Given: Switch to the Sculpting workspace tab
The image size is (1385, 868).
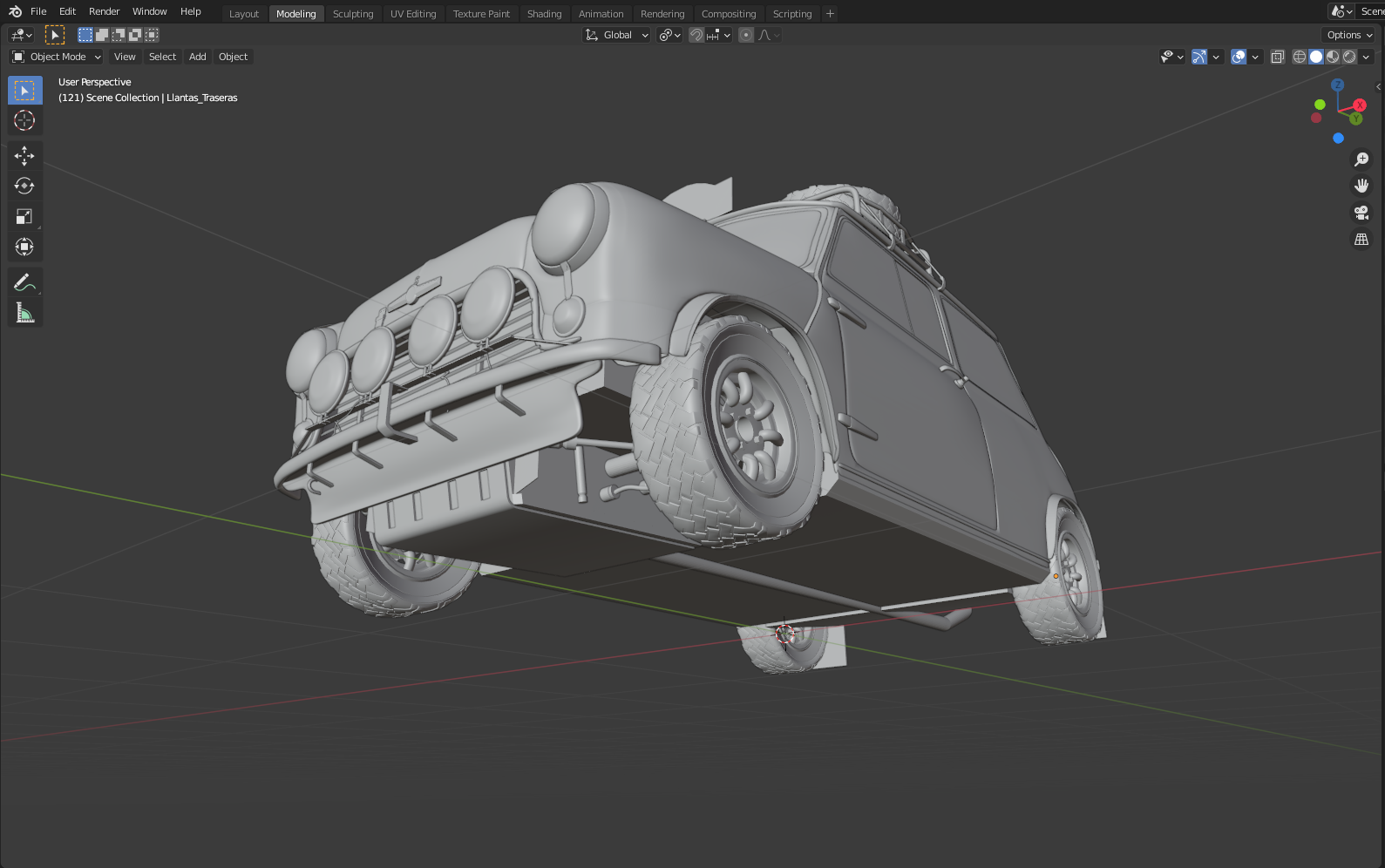Looking at the screenshot, I should (x=353, y=14).
